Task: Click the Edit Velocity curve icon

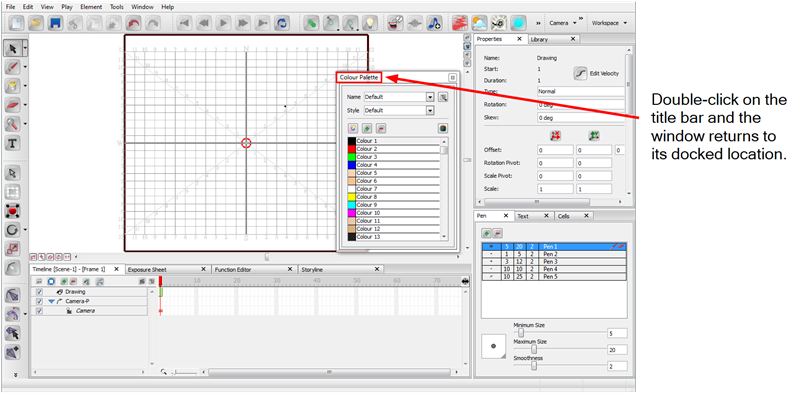Action: tap(580, 74)
